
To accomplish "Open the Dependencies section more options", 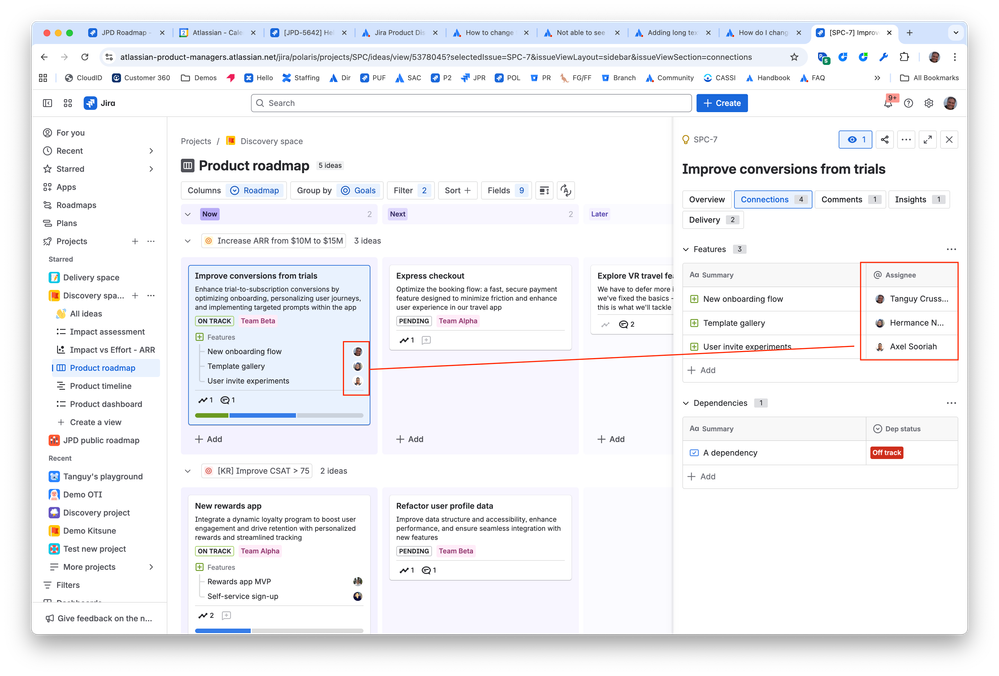I will pos(951,403).
